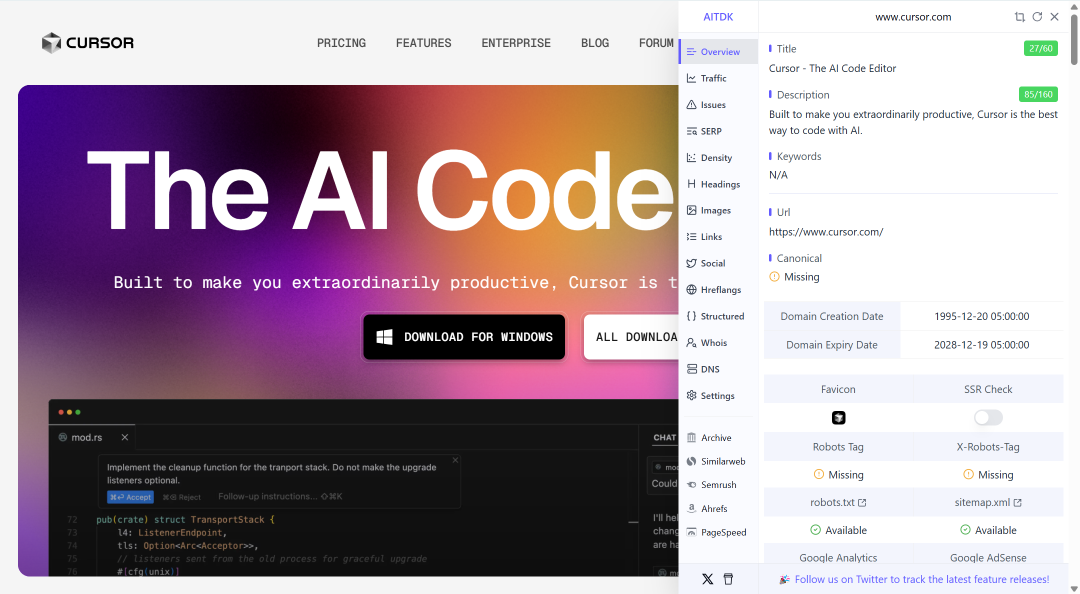Open the Overview section in AITDK sidebar
Image resolution: width=1080 pixels, height=594 pixels.
[718, 52]
